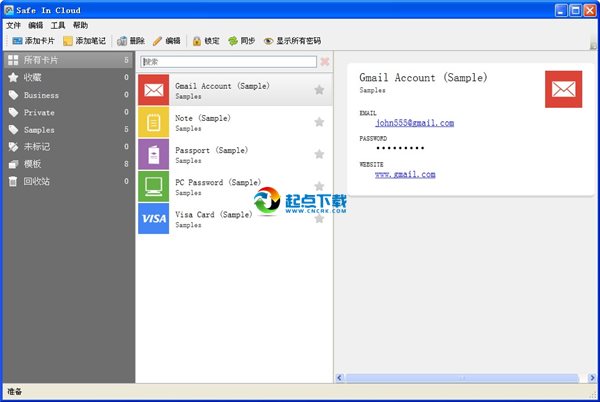Viewport: 600px width, 402px height.
Task: Favorite the Gmail Account card with star
Action: (x=319, y=90)
